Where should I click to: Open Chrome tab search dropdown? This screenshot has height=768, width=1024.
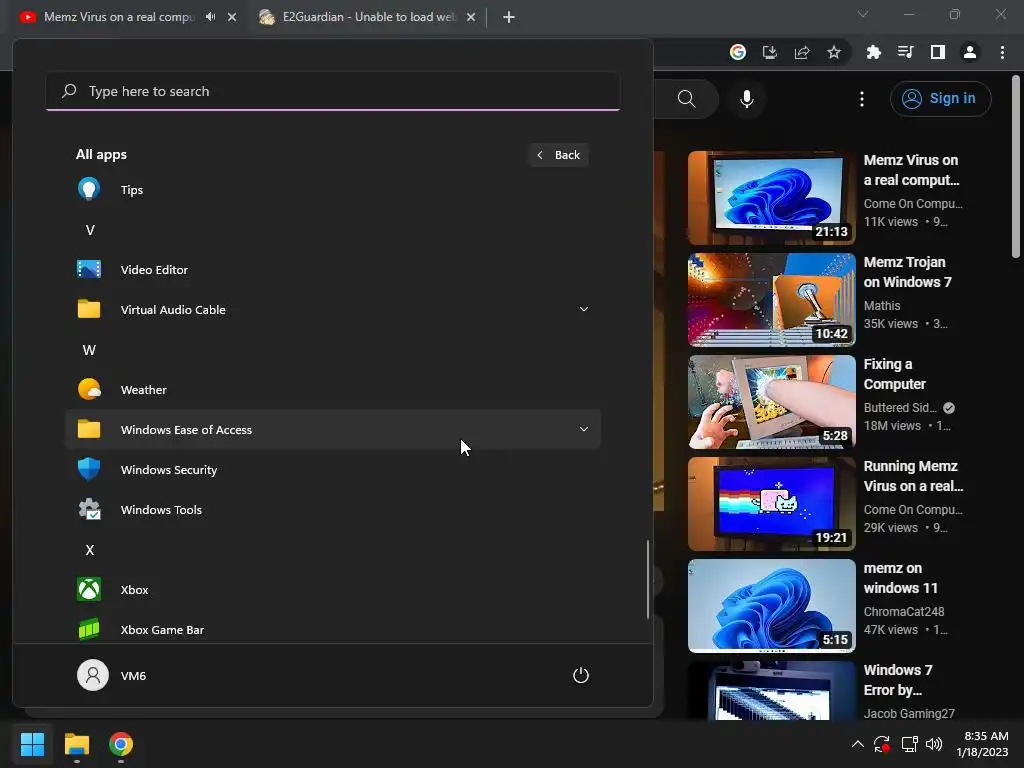coord(863,14)
